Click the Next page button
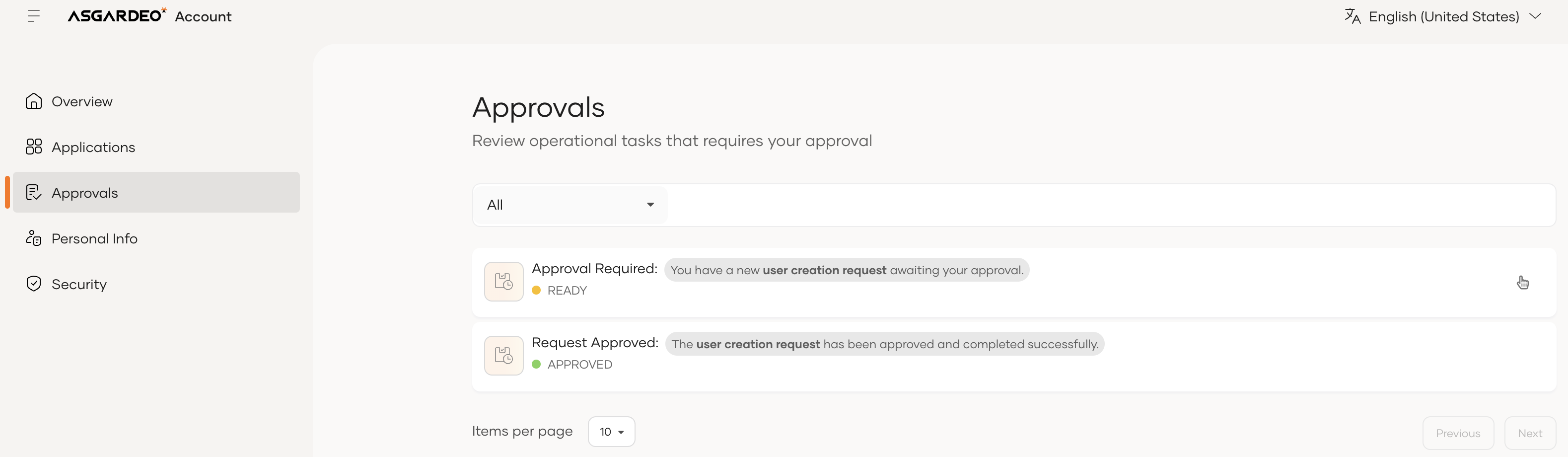Screen dimensions: 1568x457 [1529, 433]
